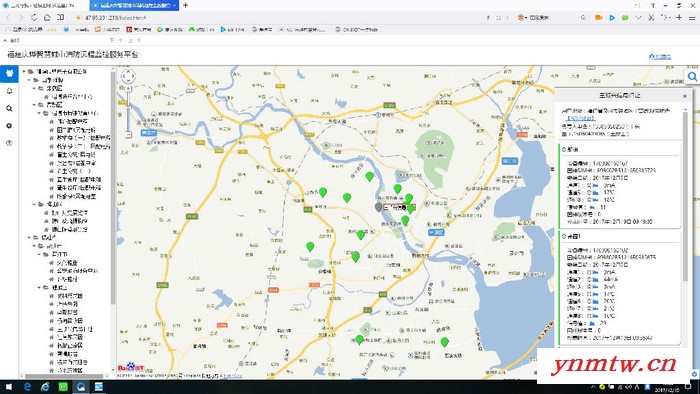Viewport: 700px width, 394px height.
Task: Click the map zoom-out minus button
Action: click(x=128, y=135)
